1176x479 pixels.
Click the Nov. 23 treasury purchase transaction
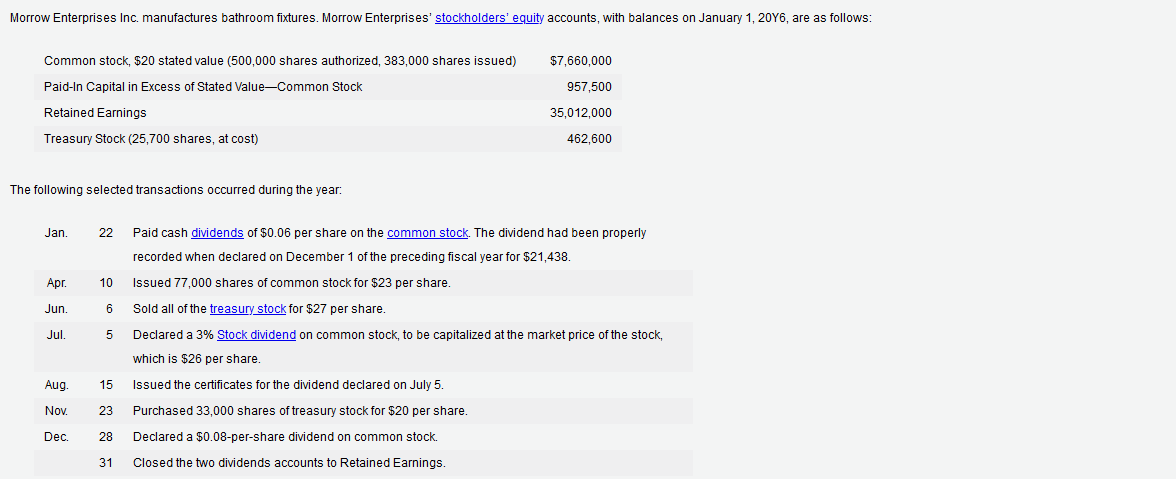coord(364,411)
